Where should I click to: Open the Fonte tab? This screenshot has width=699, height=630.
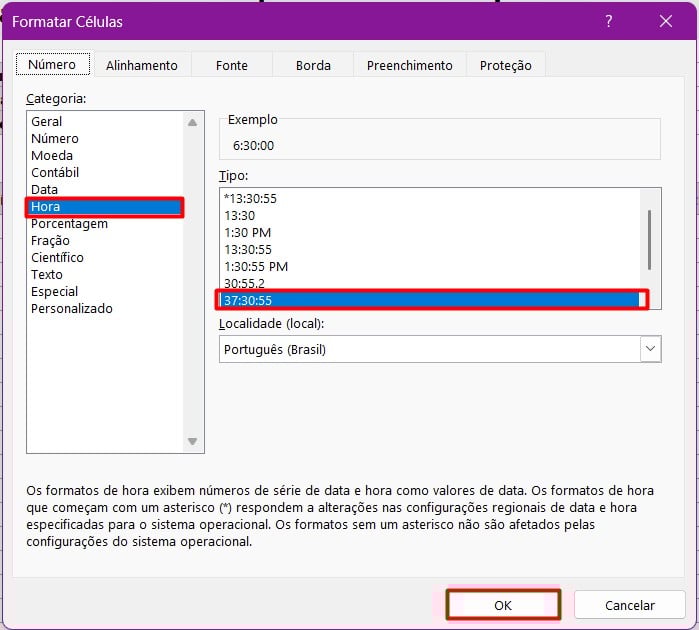pos(232,66)
